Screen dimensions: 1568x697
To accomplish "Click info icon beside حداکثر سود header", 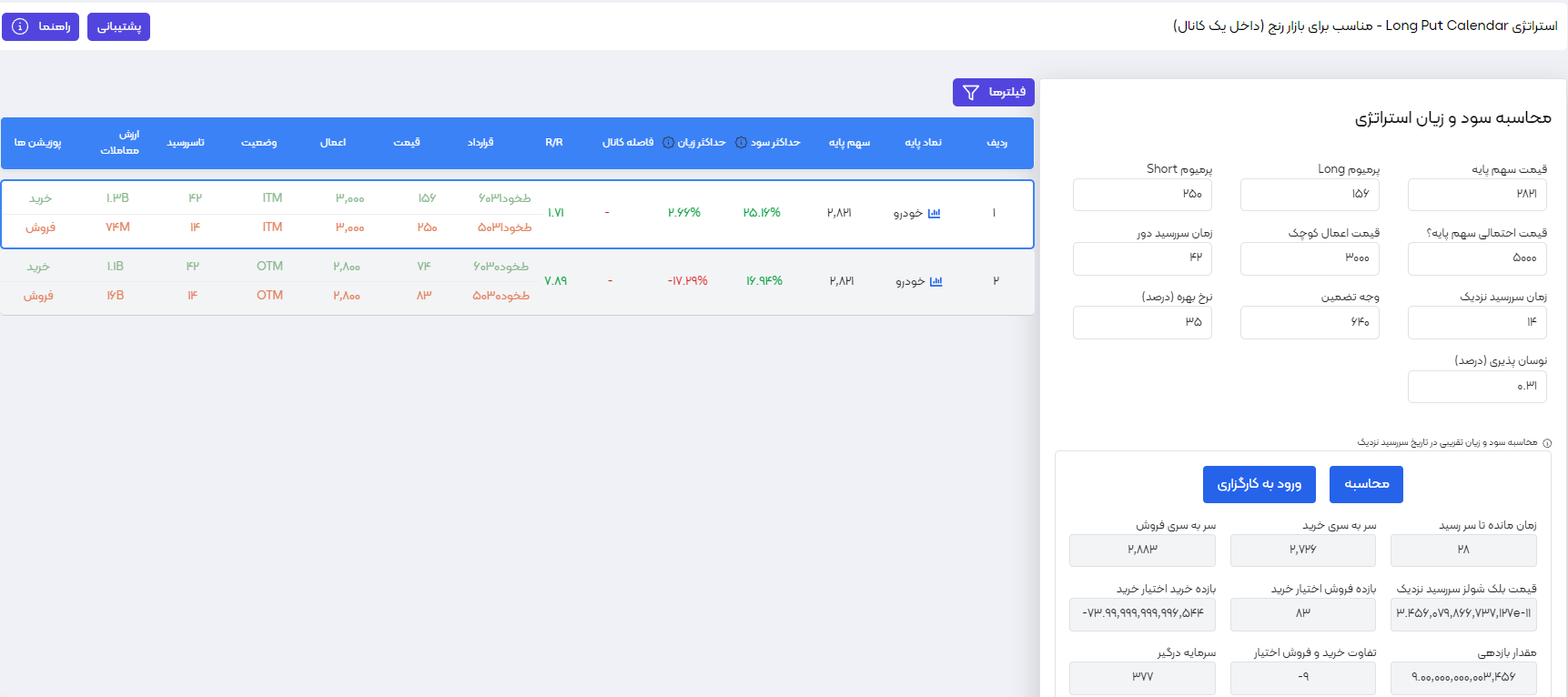I will [741, 143].
